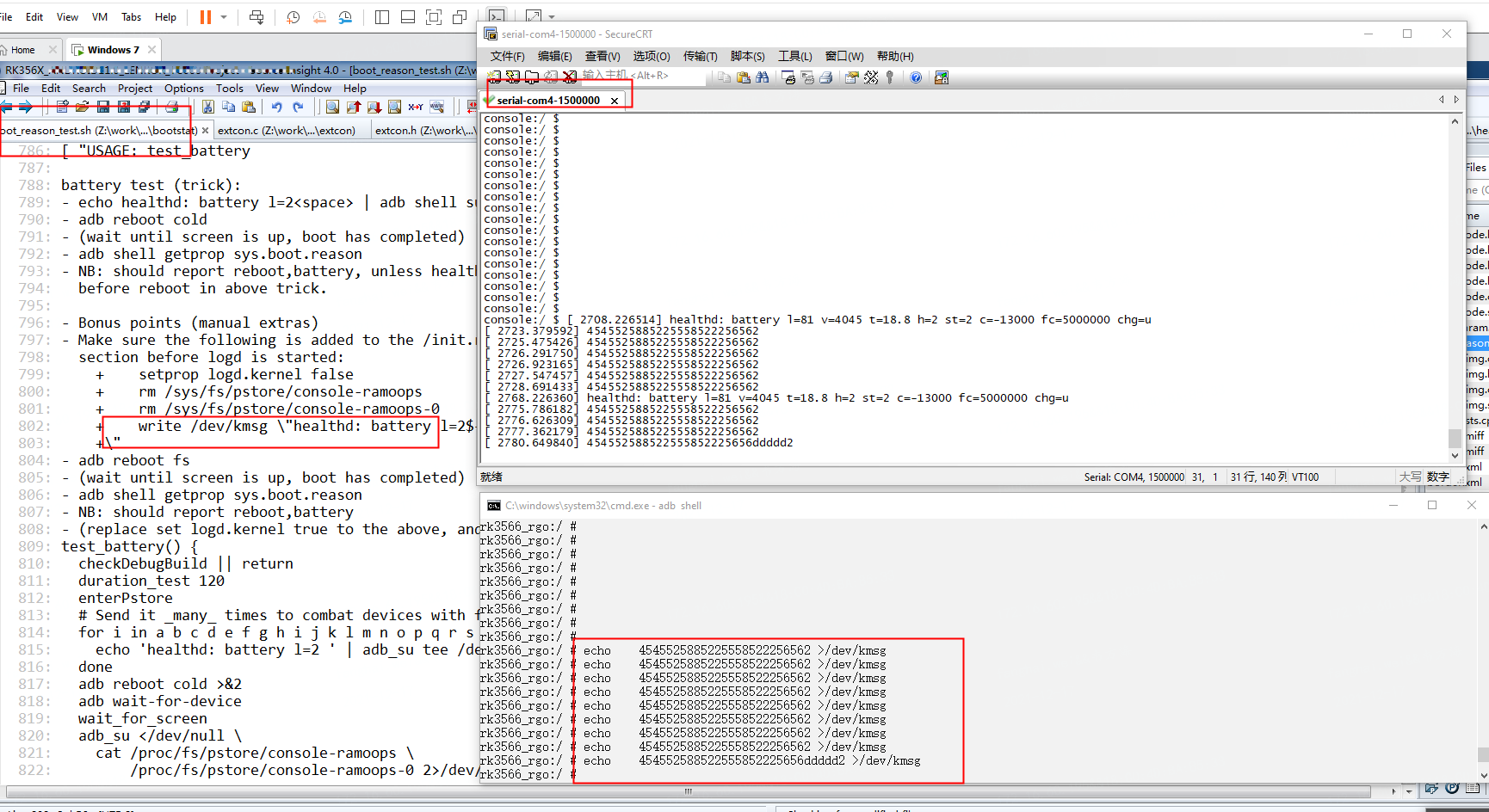The height and width of the screenshot is (812, 1489).
Task: Take a snapshot using the VMware snapshot icon
Action: pos(293,16)
